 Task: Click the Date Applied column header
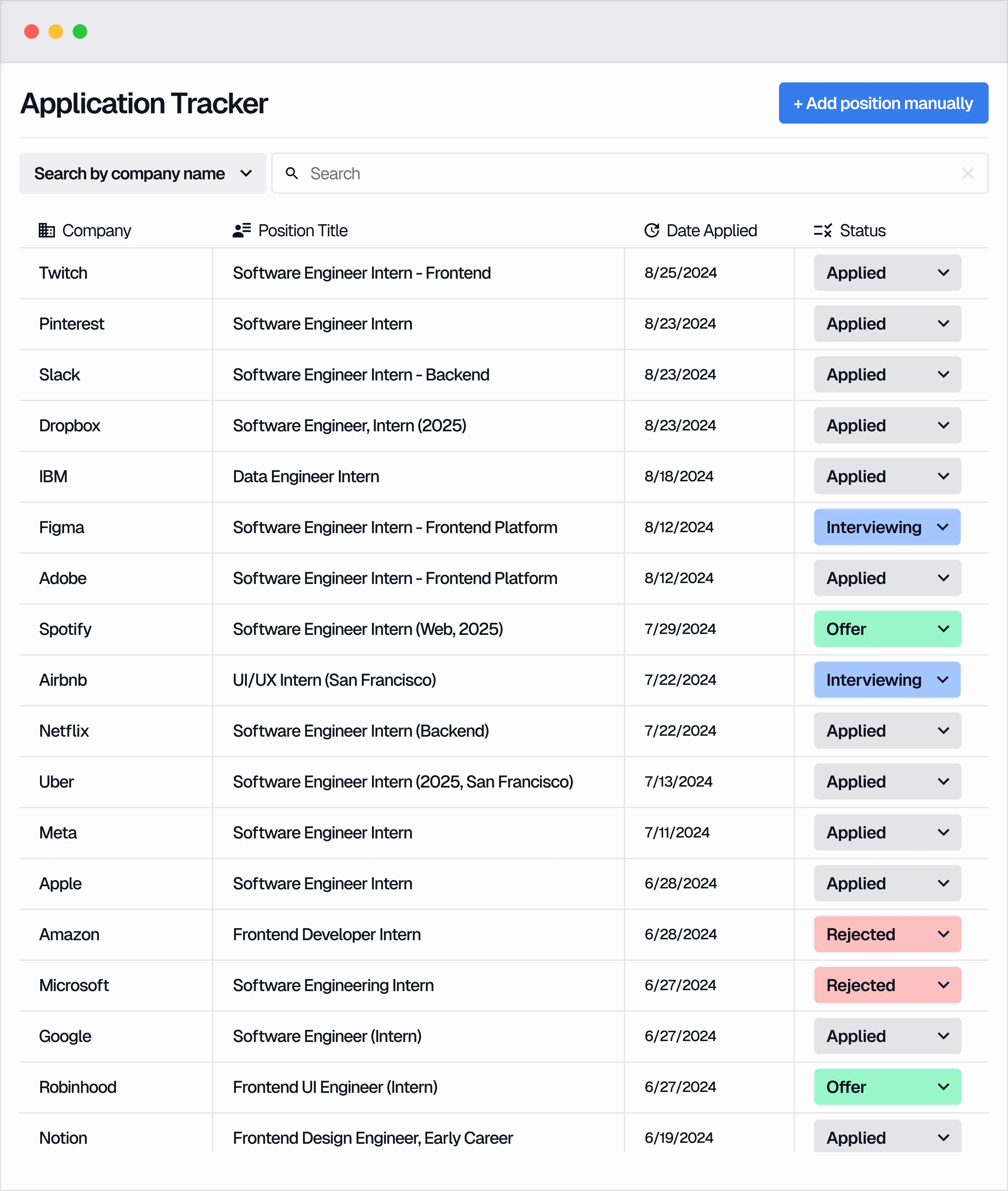coord(711,230)
